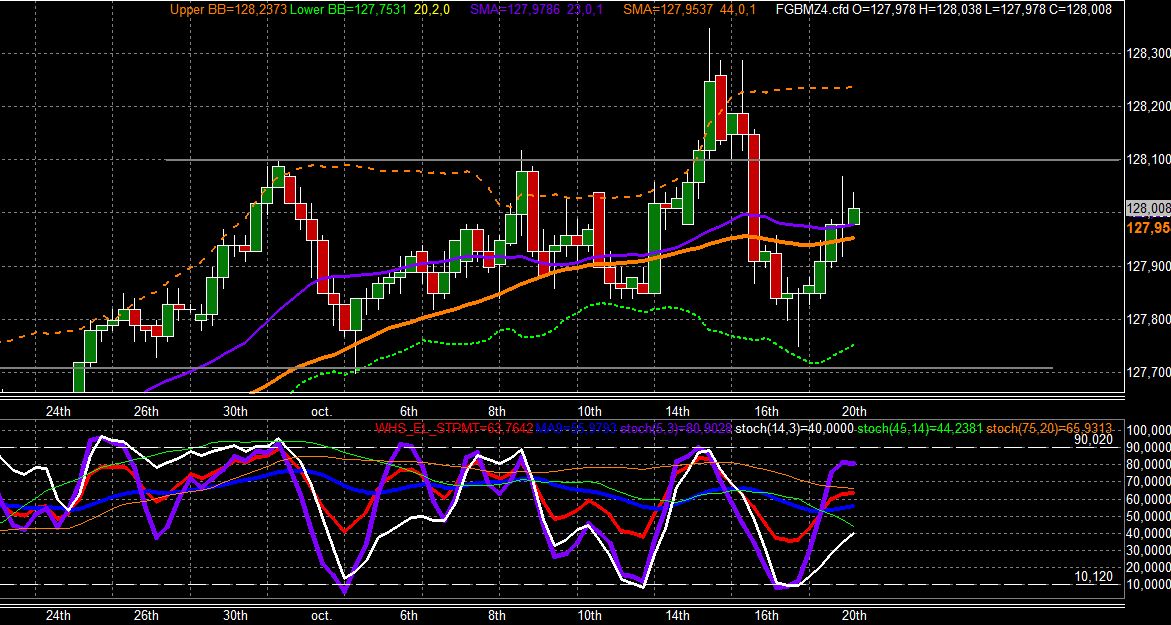
Task: Click the 14th date on main chart axis
Action: pyautogui.click(x=677, y=411)
